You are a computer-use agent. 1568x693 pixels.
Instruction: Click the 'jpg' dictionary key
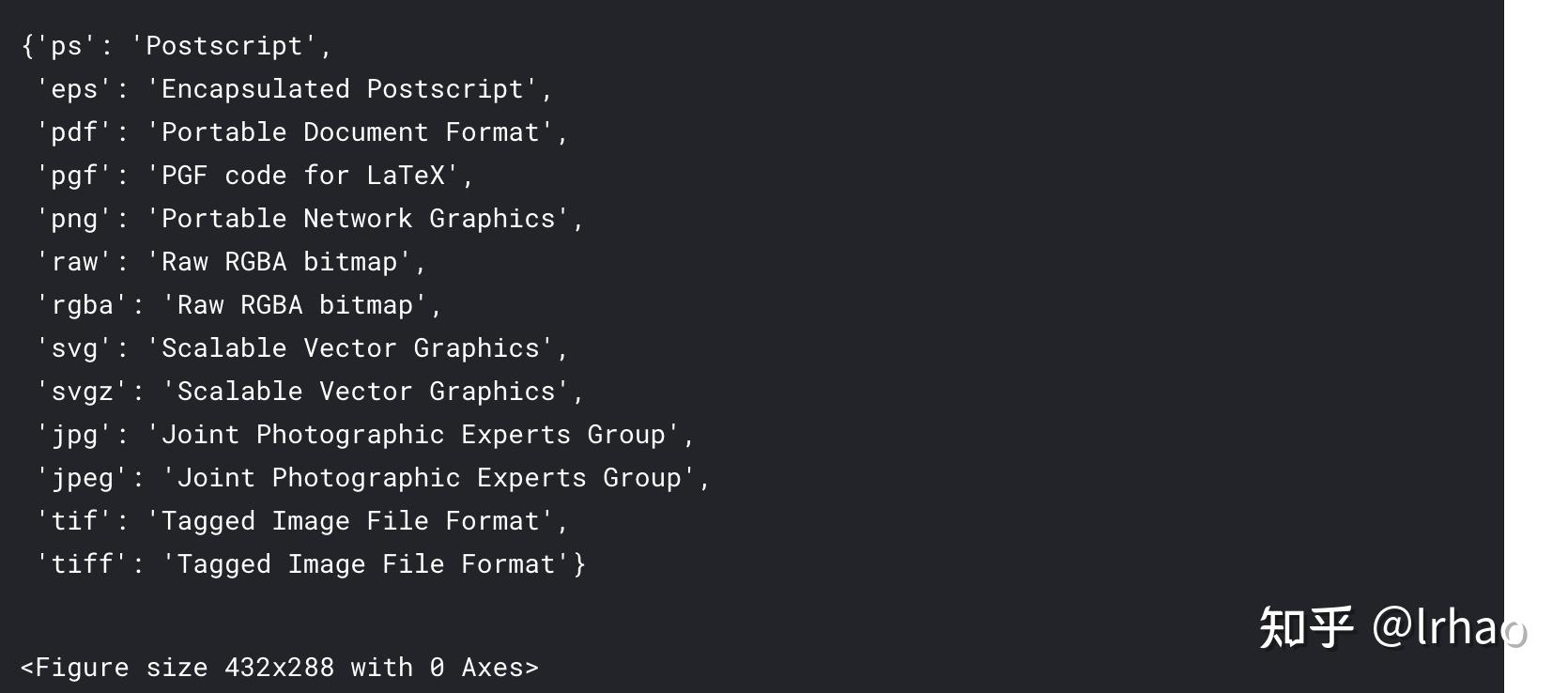click(74, 435)
